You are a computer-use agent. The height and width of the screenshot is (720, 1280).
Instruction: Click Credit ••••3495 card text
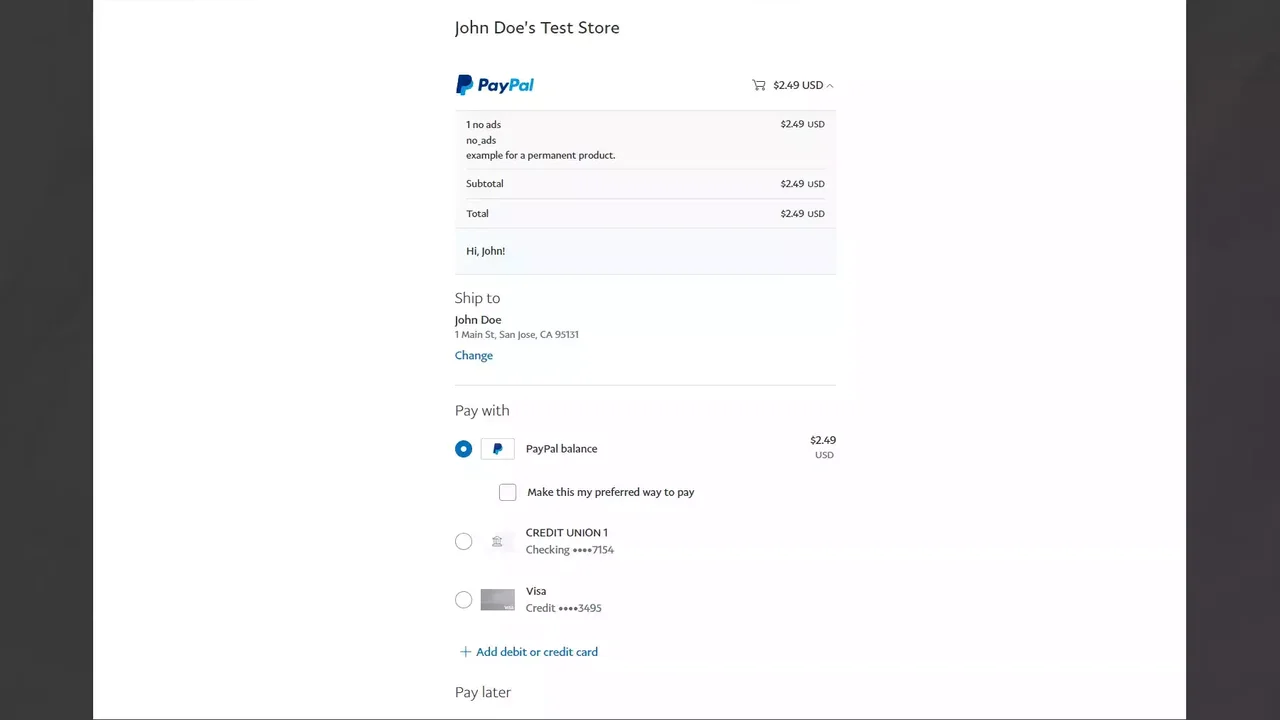click(x=564, y=608)
